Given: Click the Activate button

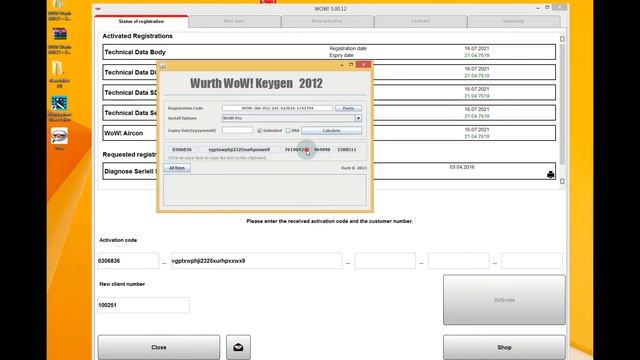Looking at the screenshot, I should [504, 300].
